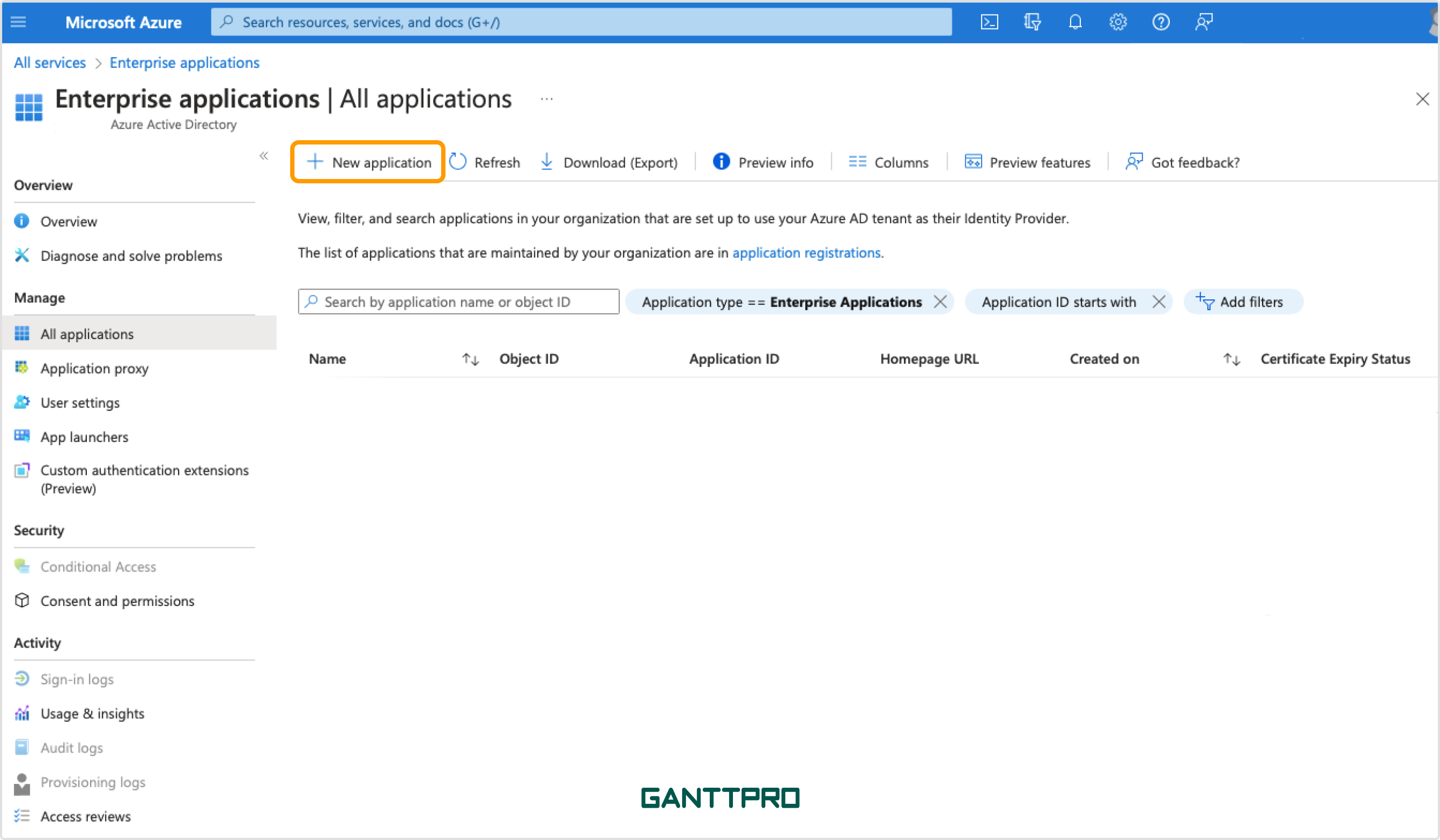The height and width of the screenshot is (840, 1440).
Task: Focus the search by application name field
Action: tap(458, 302)
